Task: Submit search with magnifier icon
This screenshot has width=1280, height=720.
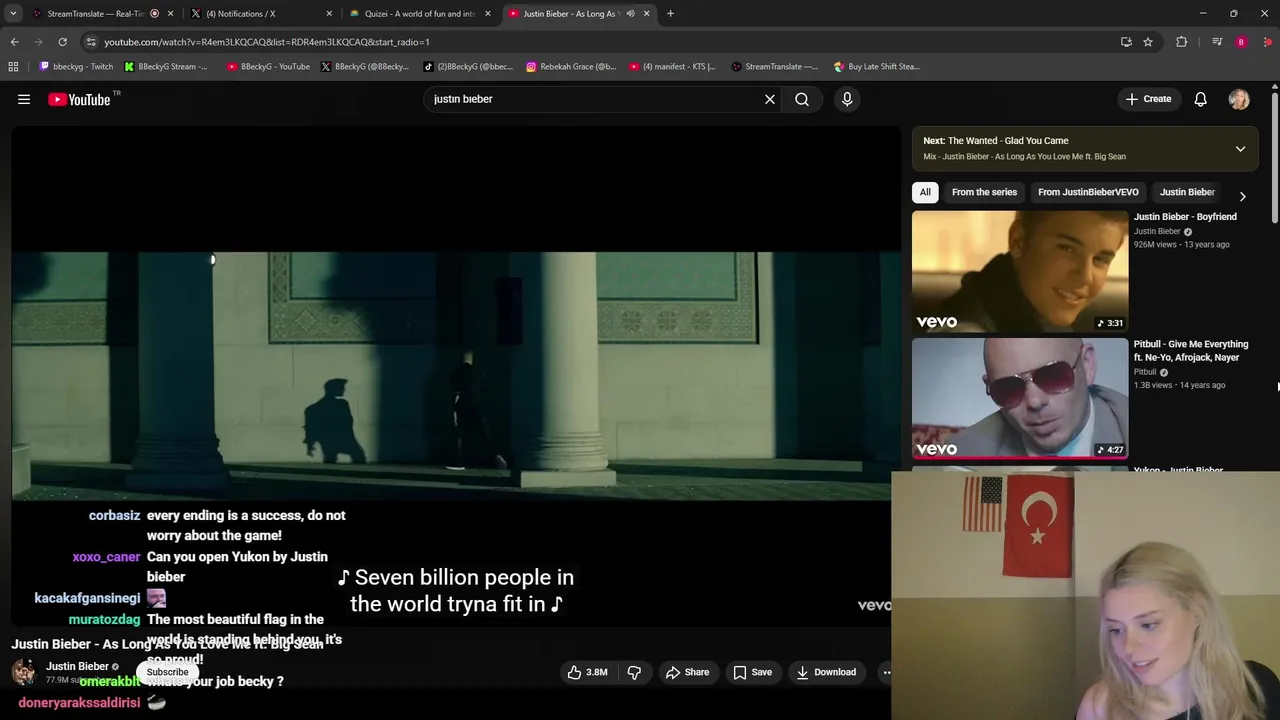Action: [x=802, y=99]
